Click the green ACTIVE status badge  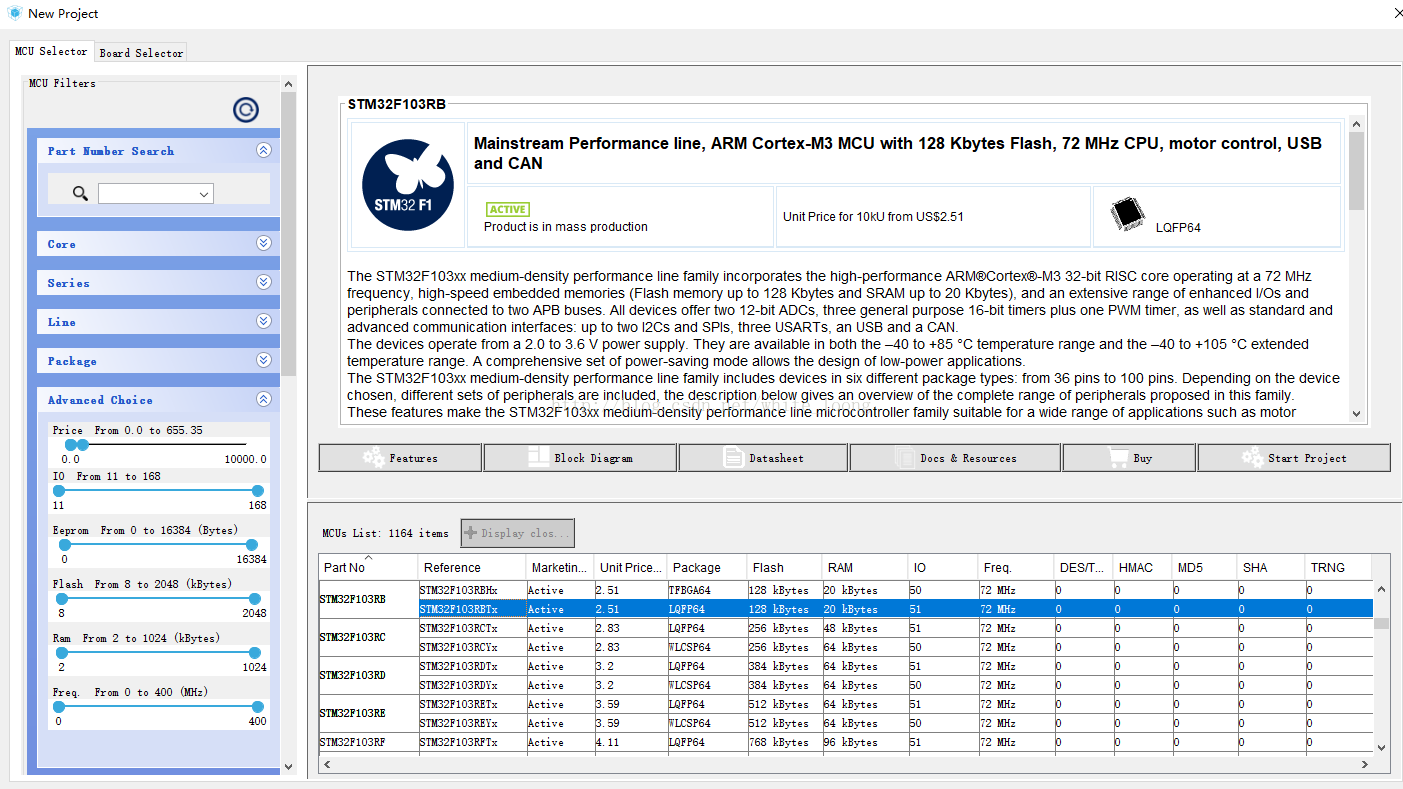click(x=507, y=209)
